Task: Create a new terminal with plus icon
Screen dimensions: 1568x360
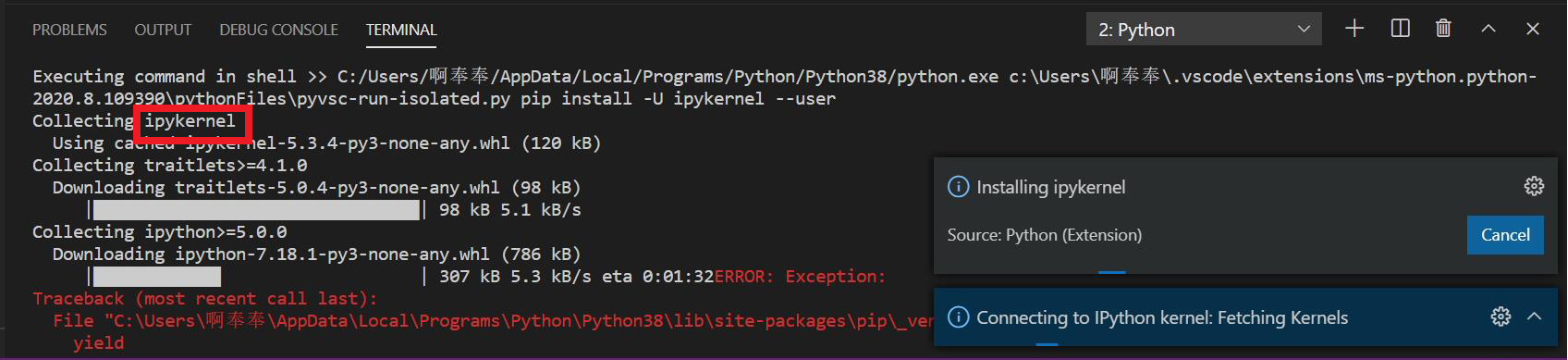Action: [x=1354, y=29]
